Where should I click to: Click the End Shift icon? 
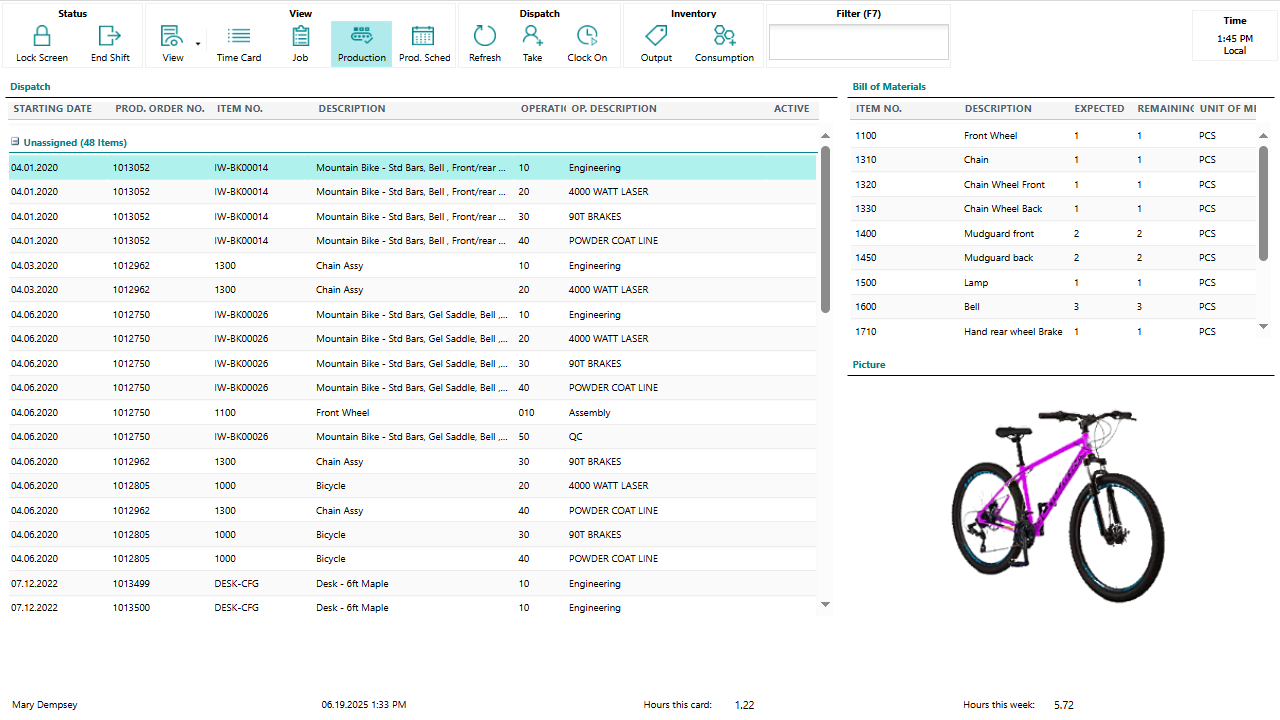(x=110, y=37)
